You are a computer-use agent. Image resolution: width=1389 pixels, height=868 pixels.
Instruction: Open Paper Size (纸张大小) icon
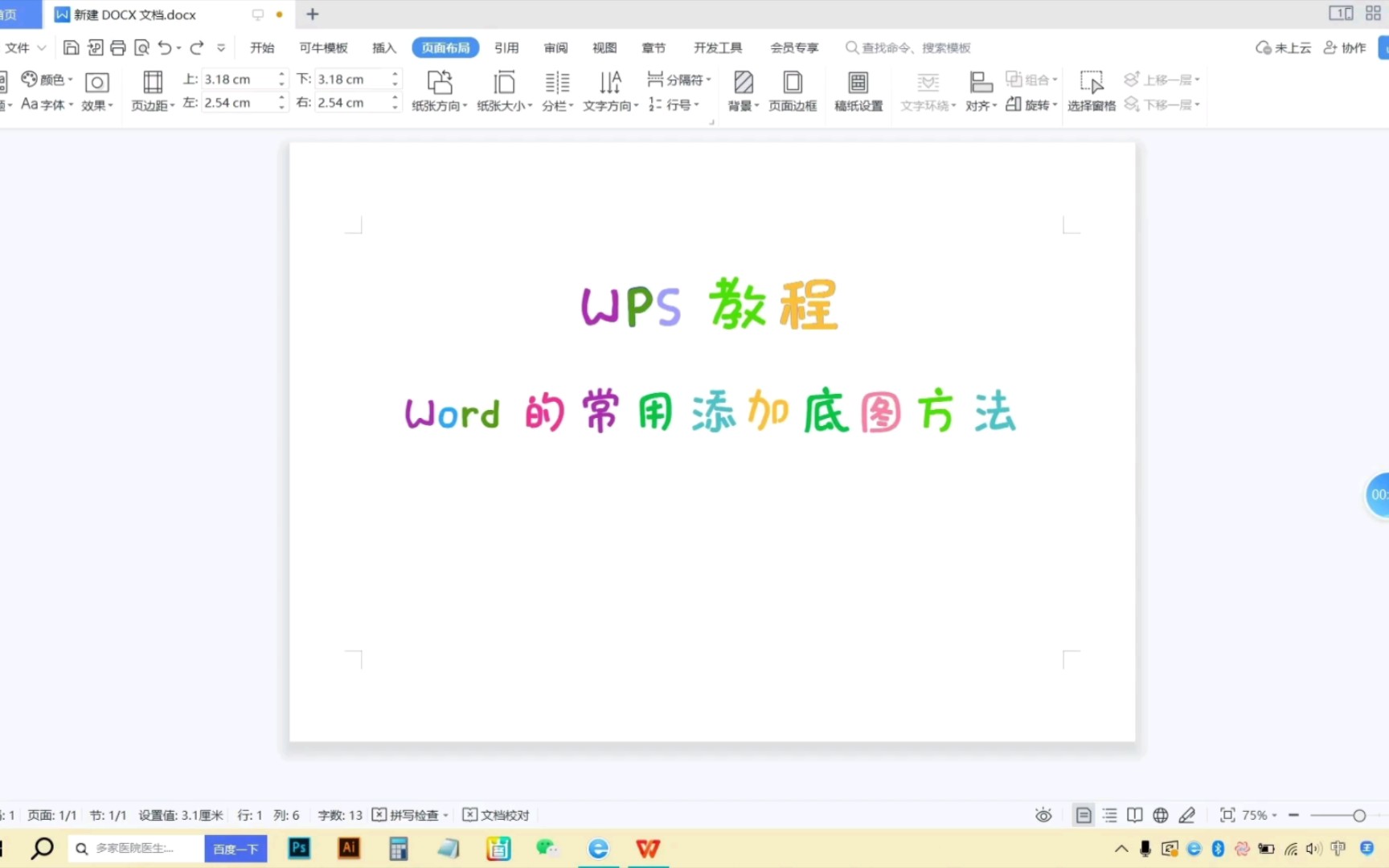[x=504, y=91]
